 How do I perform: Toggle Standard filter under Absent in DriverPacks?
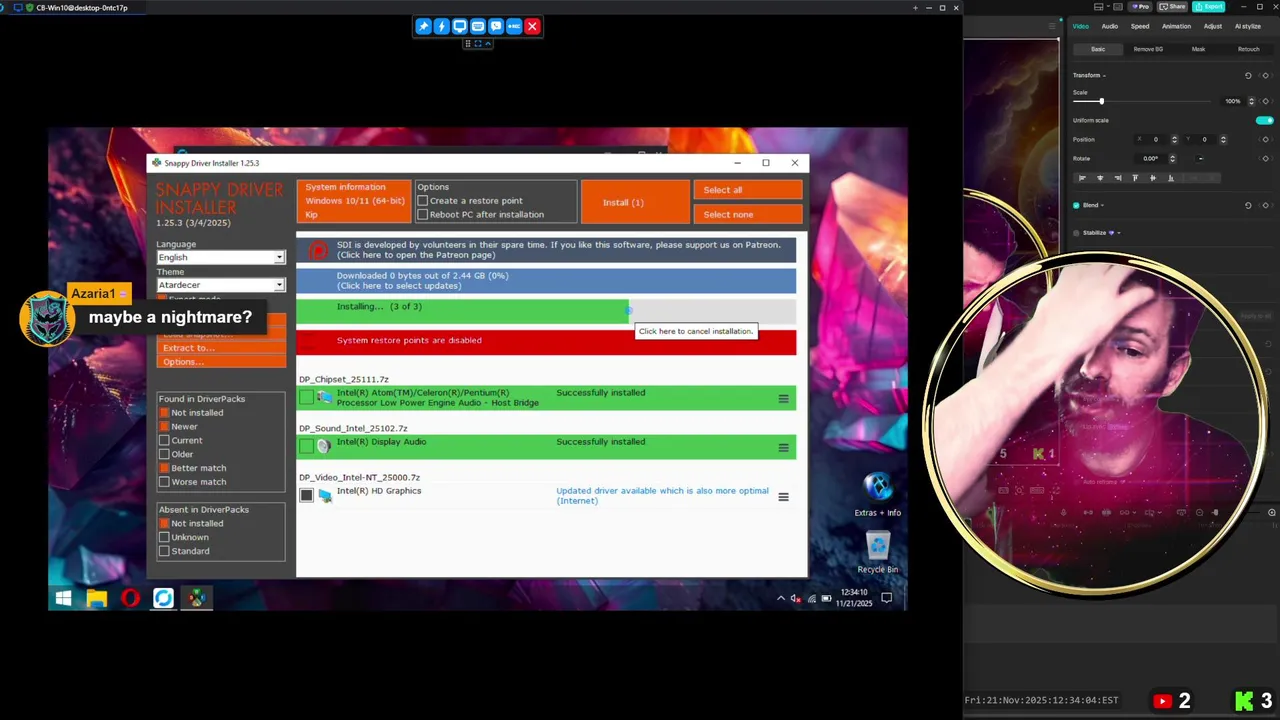click(164, 551)
